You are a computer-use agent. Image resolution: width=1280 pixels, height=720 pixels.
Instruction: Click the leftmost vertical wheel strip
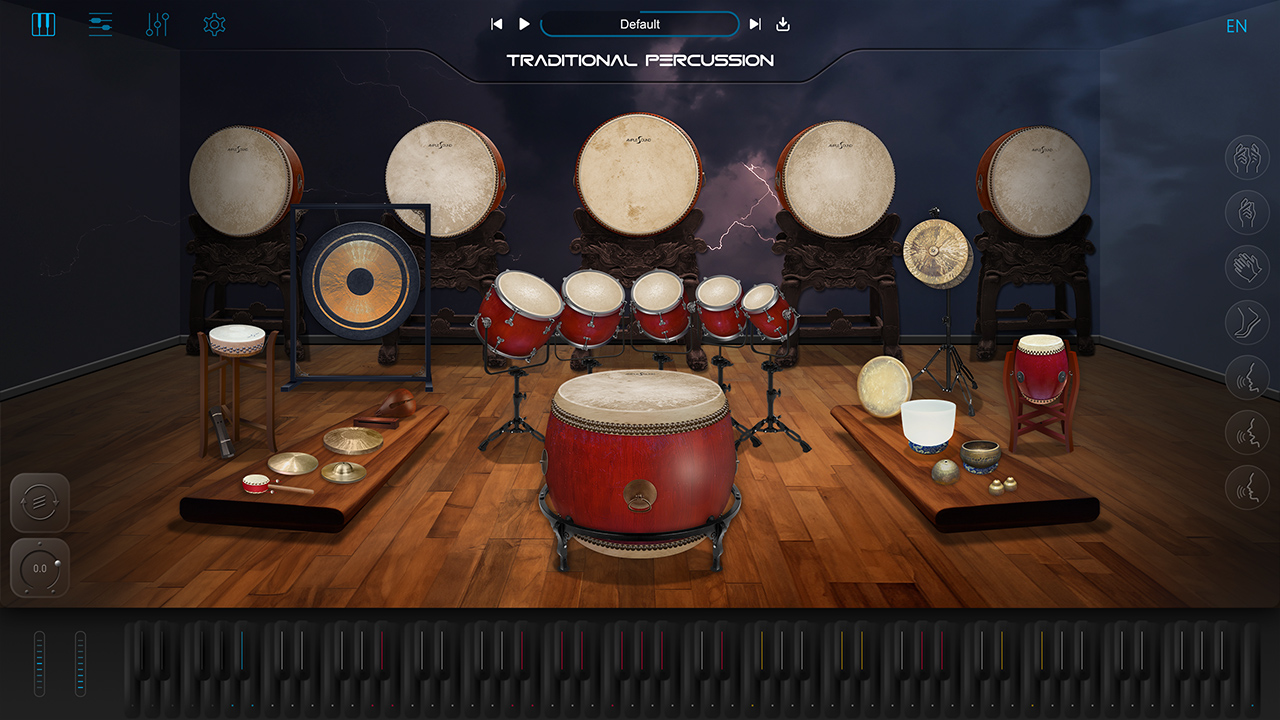pyautogui.click(x=40, y=663)
